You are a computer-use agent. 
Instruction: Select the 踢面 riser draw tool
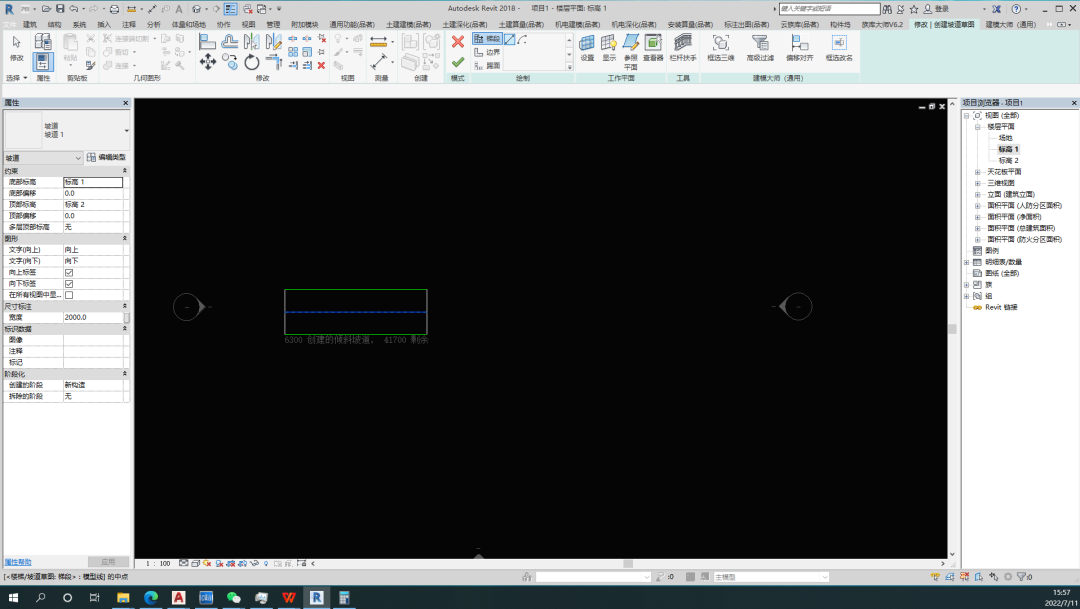(487, 65)
